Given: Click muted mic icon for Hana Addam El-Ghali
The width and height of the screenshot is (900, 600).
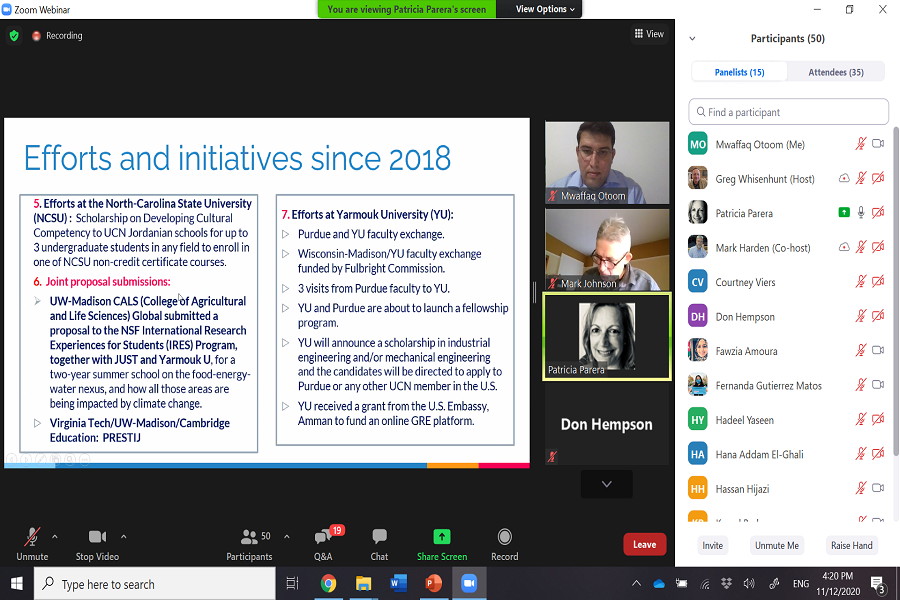Looking at the screenshot, I should [860, 454].
